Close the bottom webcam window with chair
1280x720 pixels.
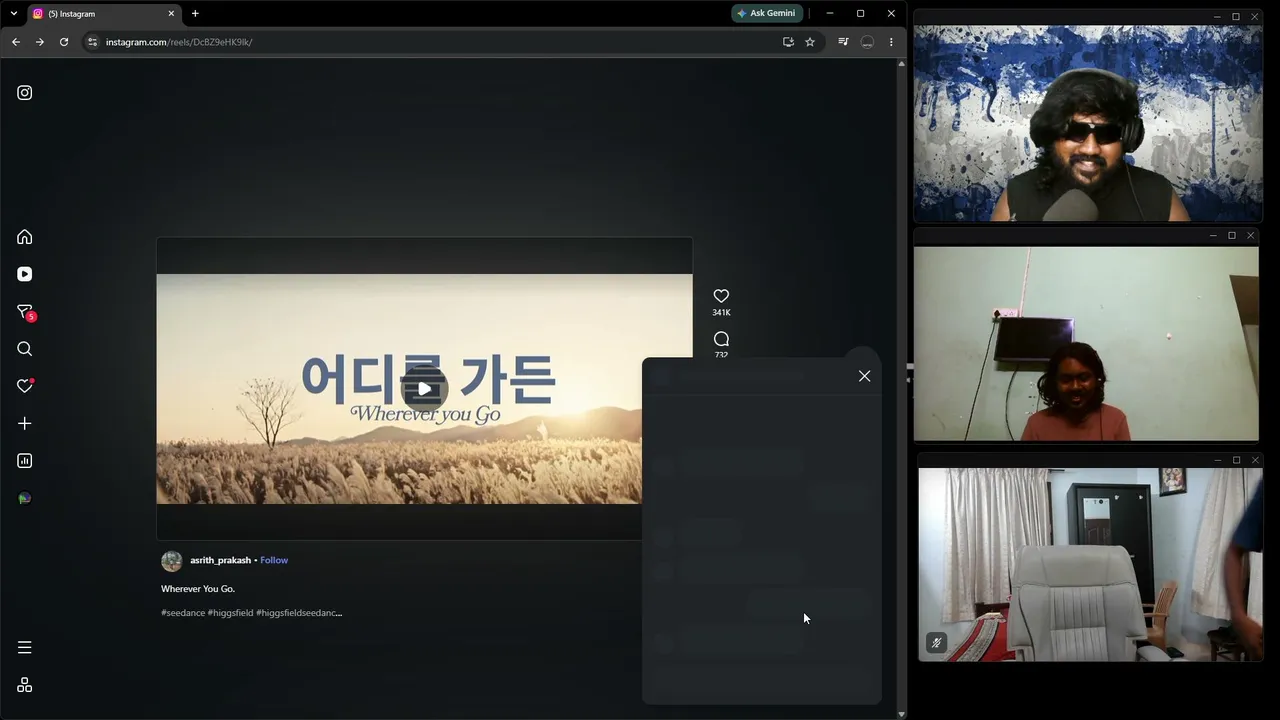point(1254,460)
